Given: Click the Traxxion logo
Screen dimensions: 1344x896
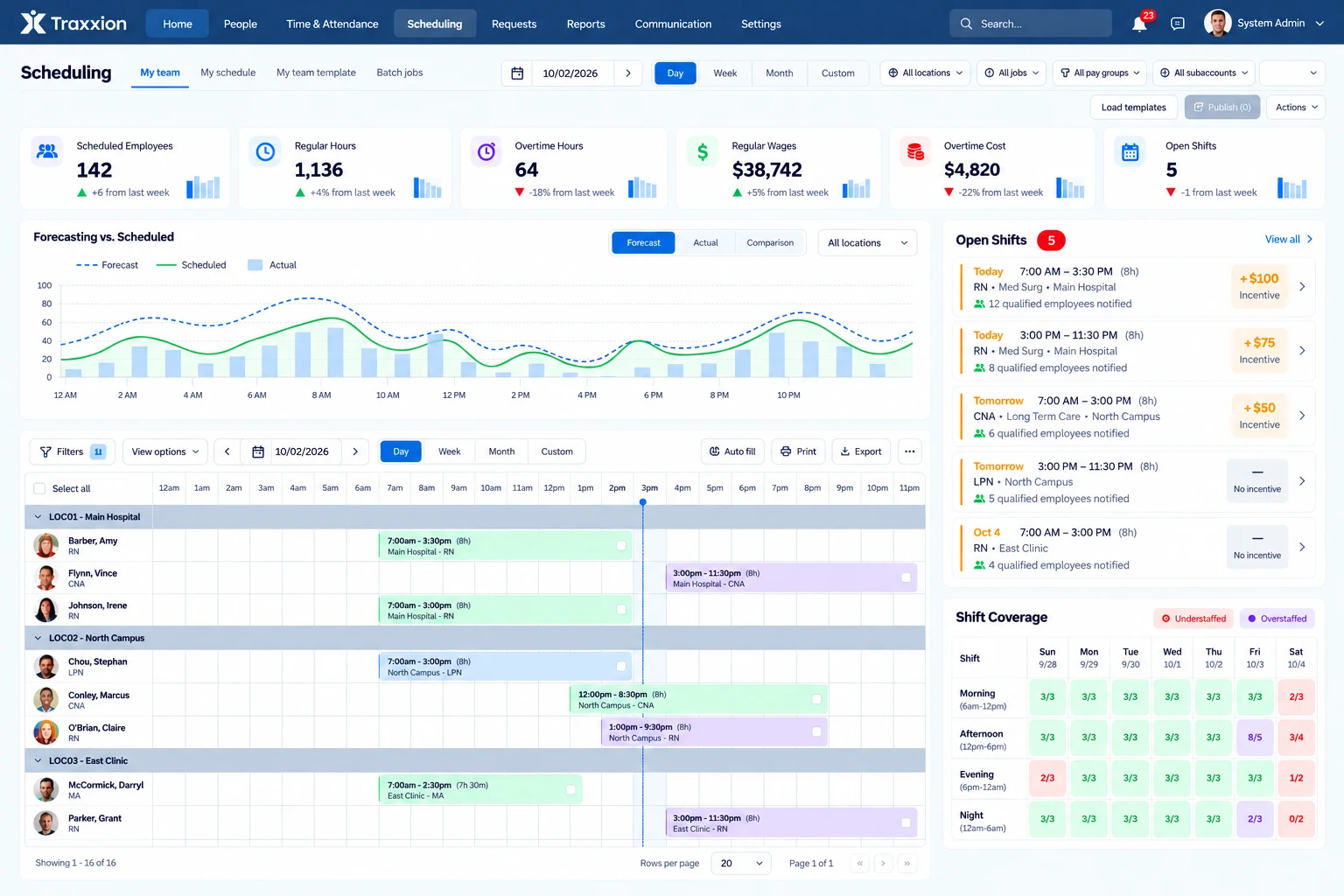Looking at the screenshot, I should 73,23.
